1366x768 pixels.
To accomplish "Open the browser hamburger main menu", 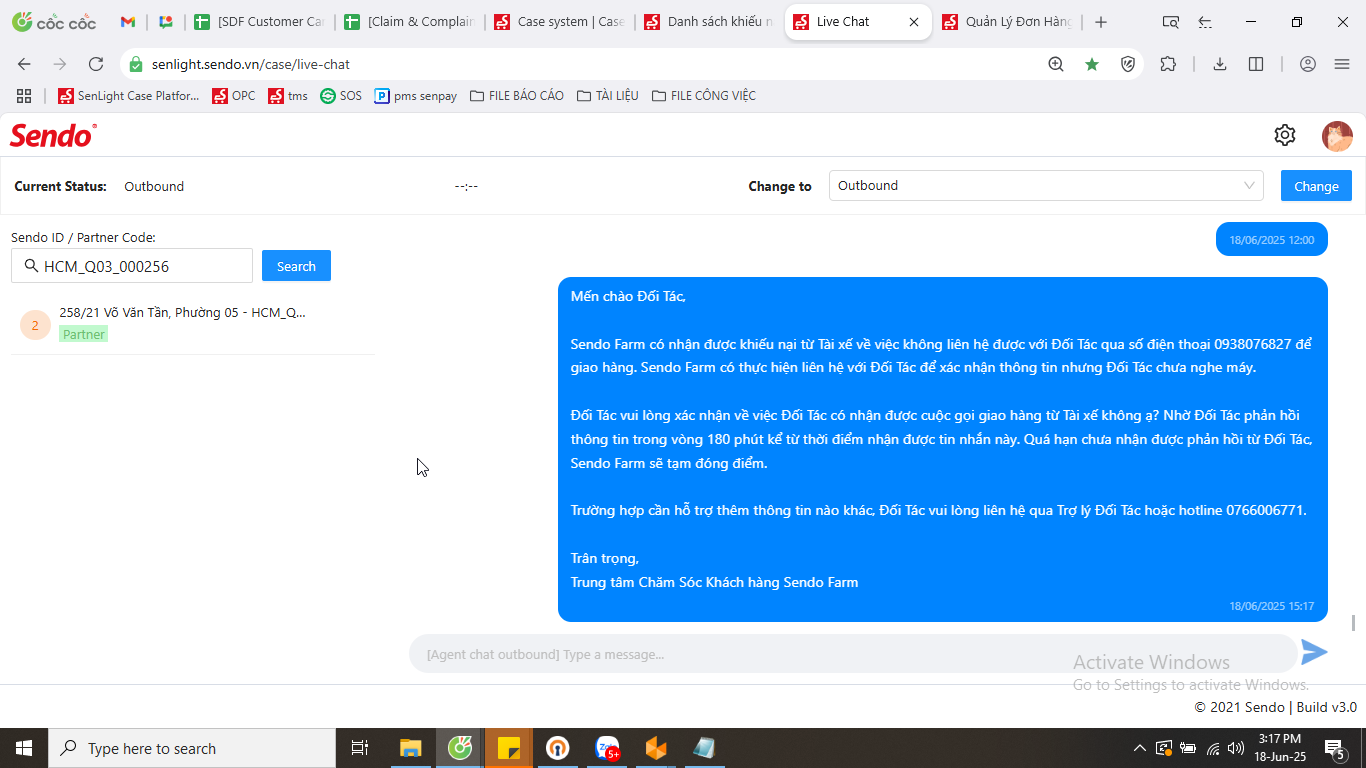I will 1342,64.
